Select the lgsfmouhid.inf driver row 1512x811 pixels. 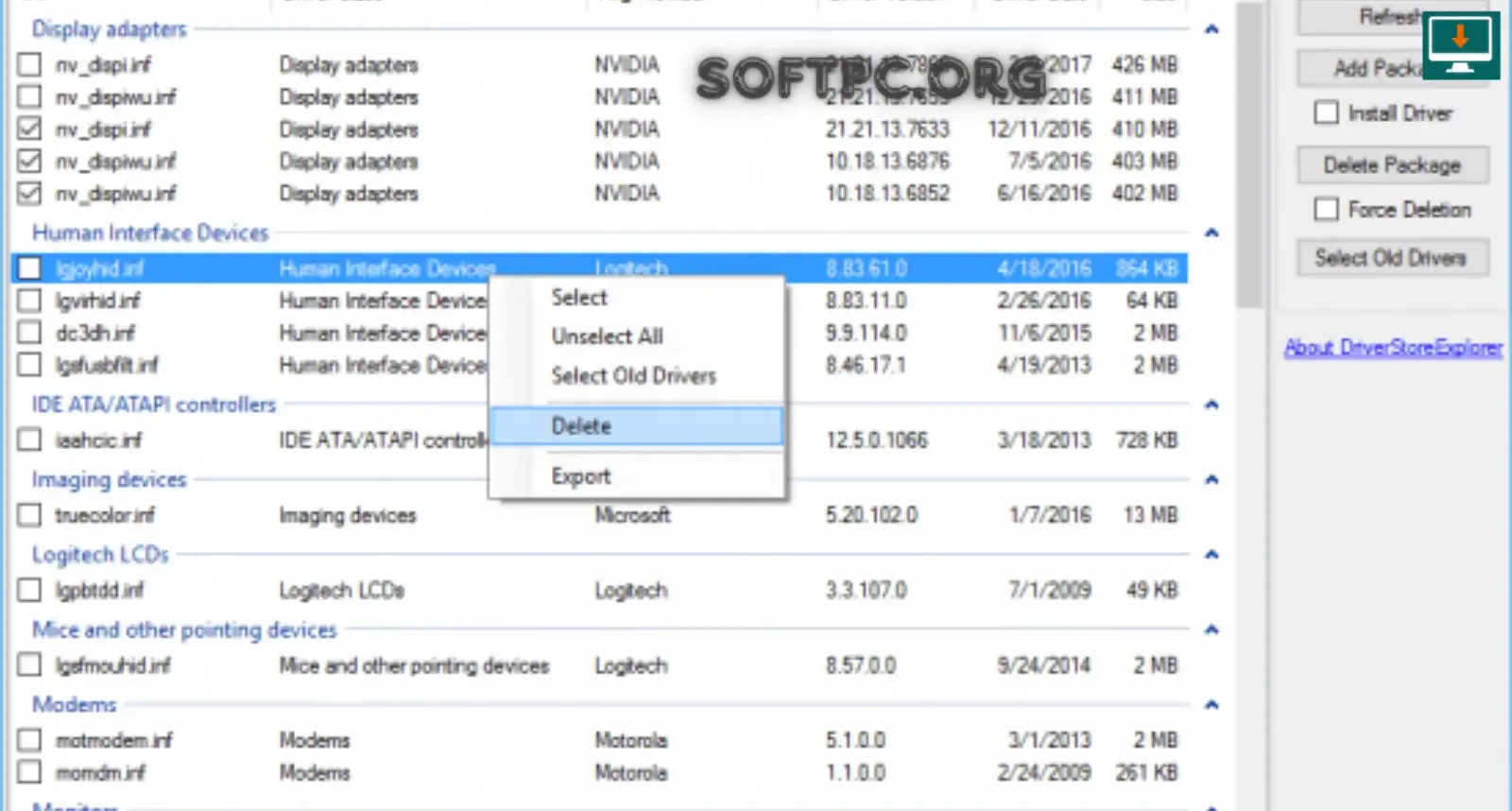[x=600, y=665]
